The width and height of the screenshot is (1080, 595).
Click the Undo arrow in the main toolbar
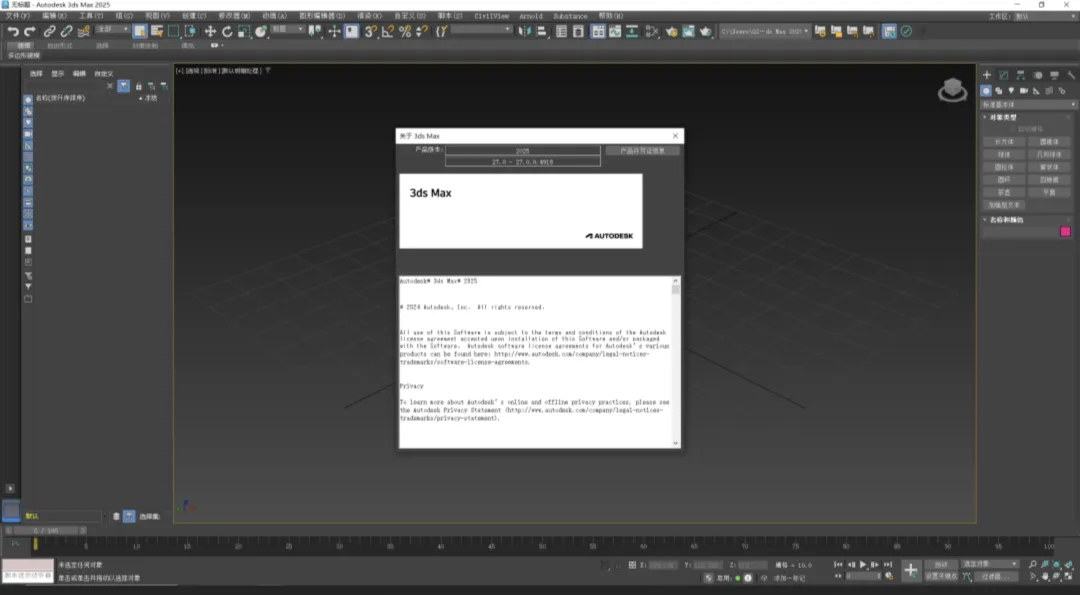click(13, 31)
